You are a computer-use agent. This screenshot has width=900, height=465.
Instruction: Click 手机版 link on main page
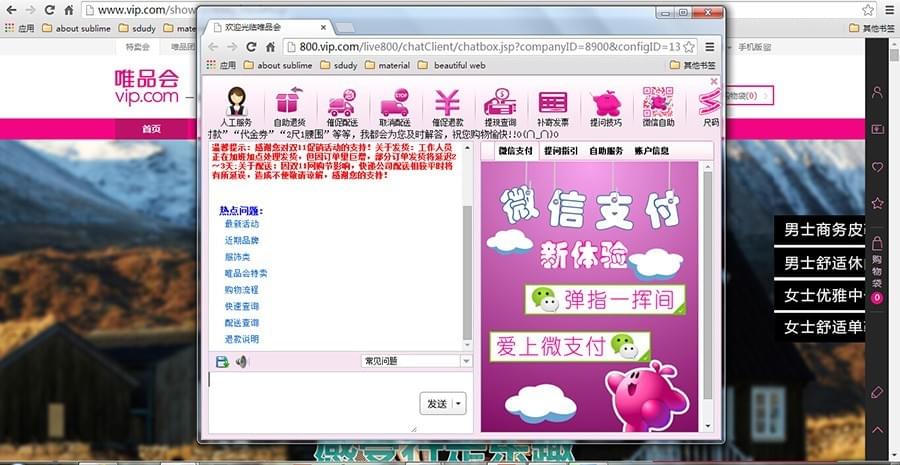point(755,47)
